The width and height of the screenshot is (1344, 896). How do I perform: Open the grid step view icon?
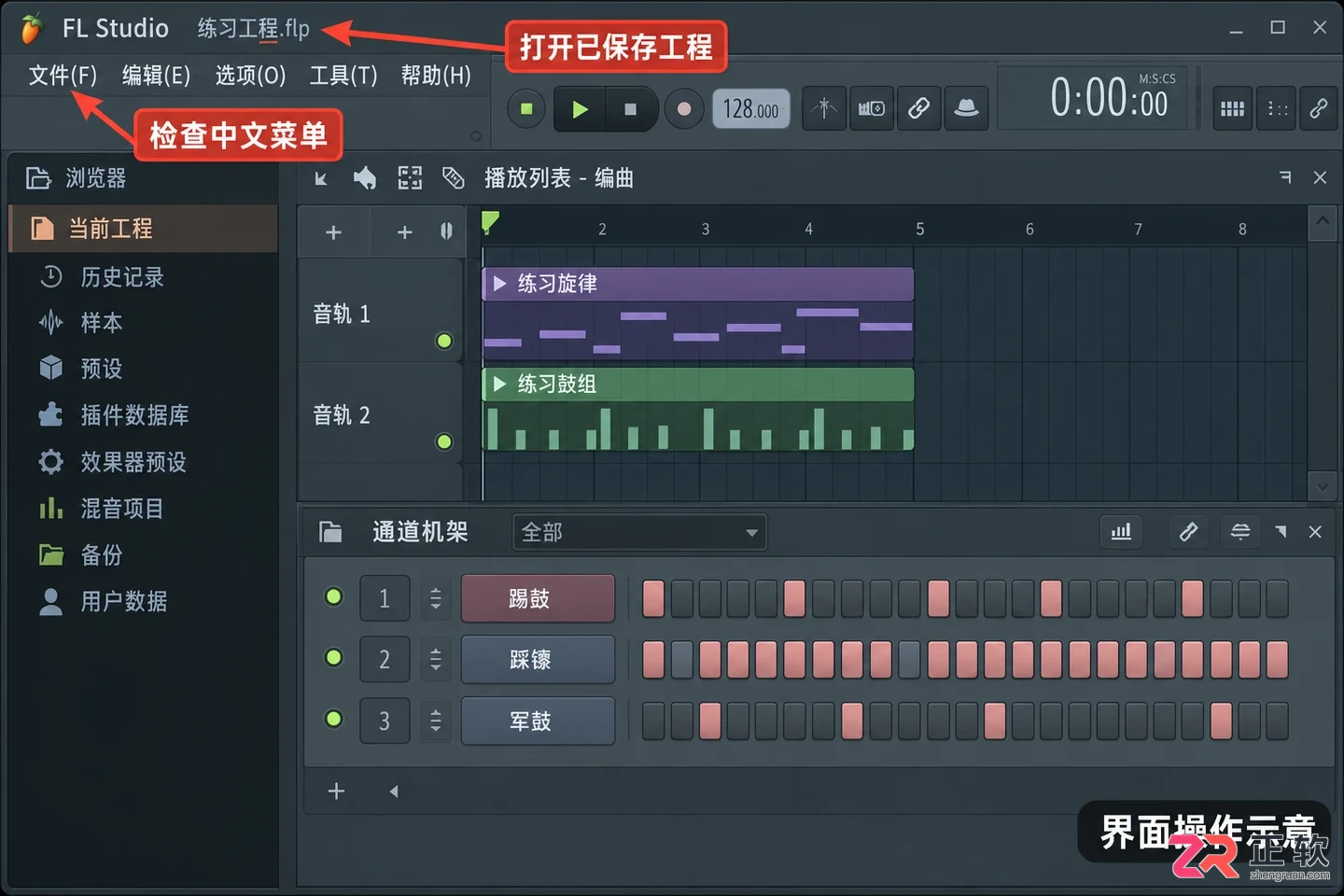(x=1232, y=108)
